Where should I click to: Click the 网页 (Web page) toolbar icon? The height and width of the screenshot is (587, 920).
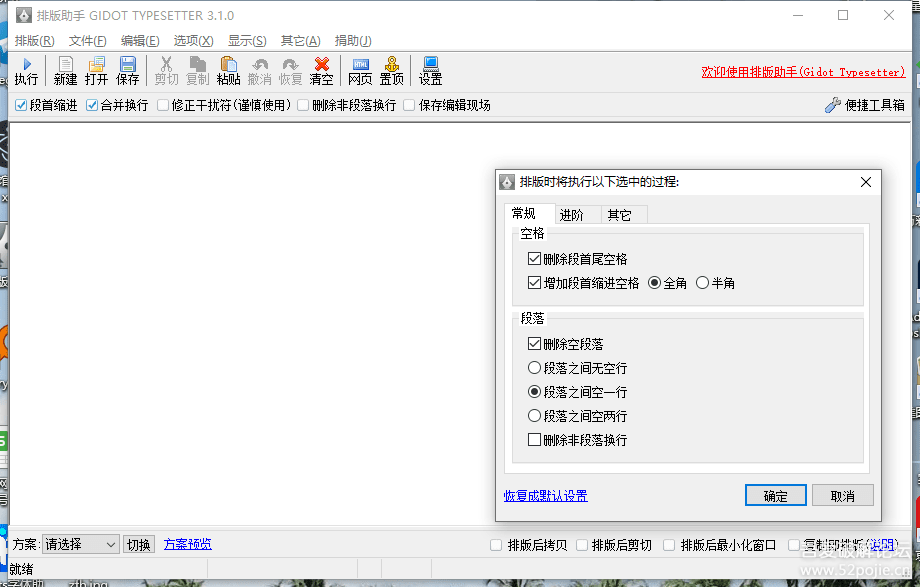pyautogui.click(x=360, y=71)
